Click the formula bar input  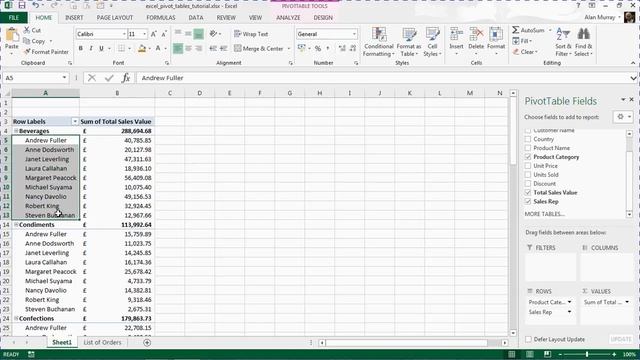(384, 78)
